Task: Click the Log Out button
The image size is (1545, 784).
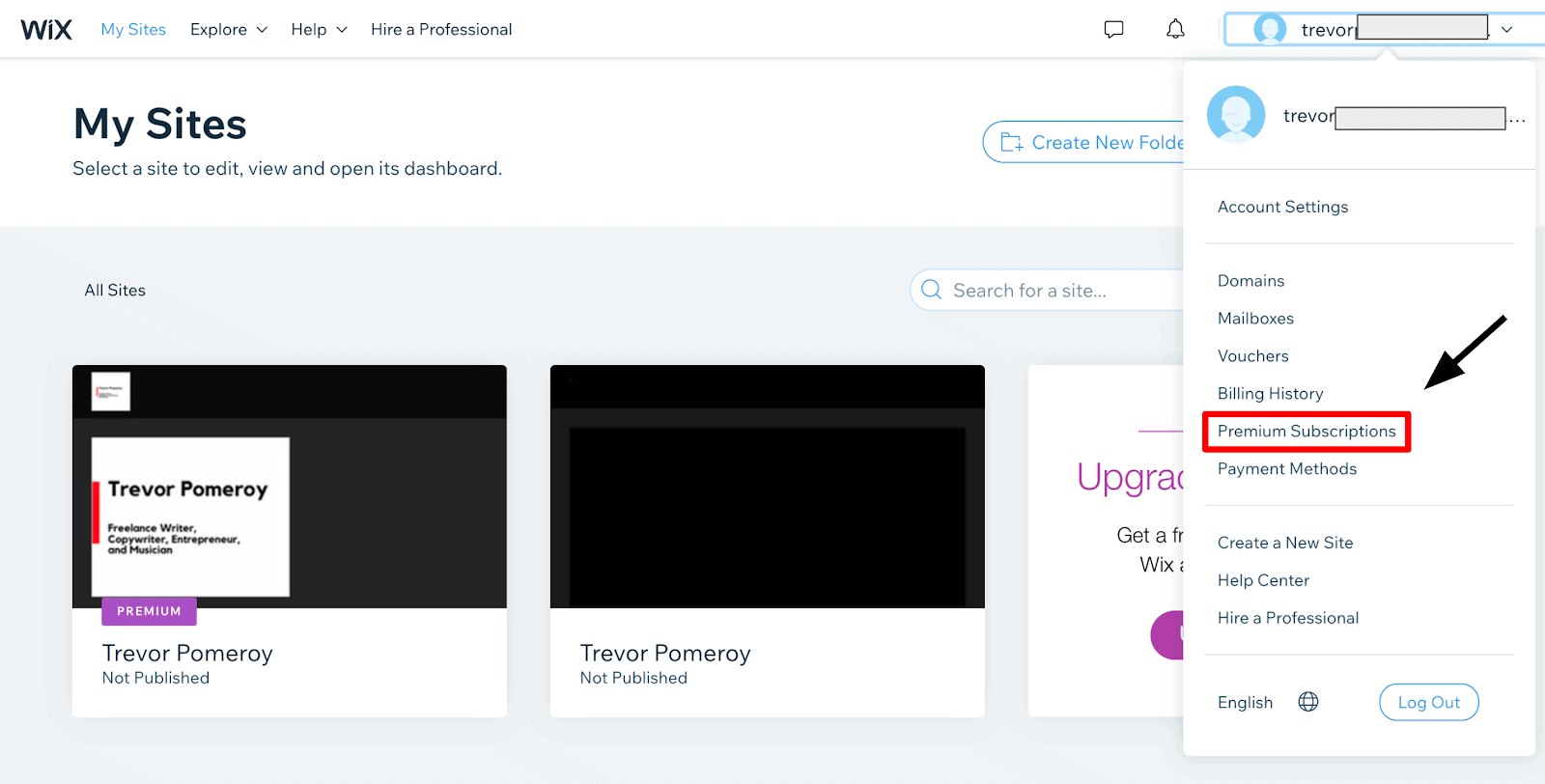Action: point(1429,702)
